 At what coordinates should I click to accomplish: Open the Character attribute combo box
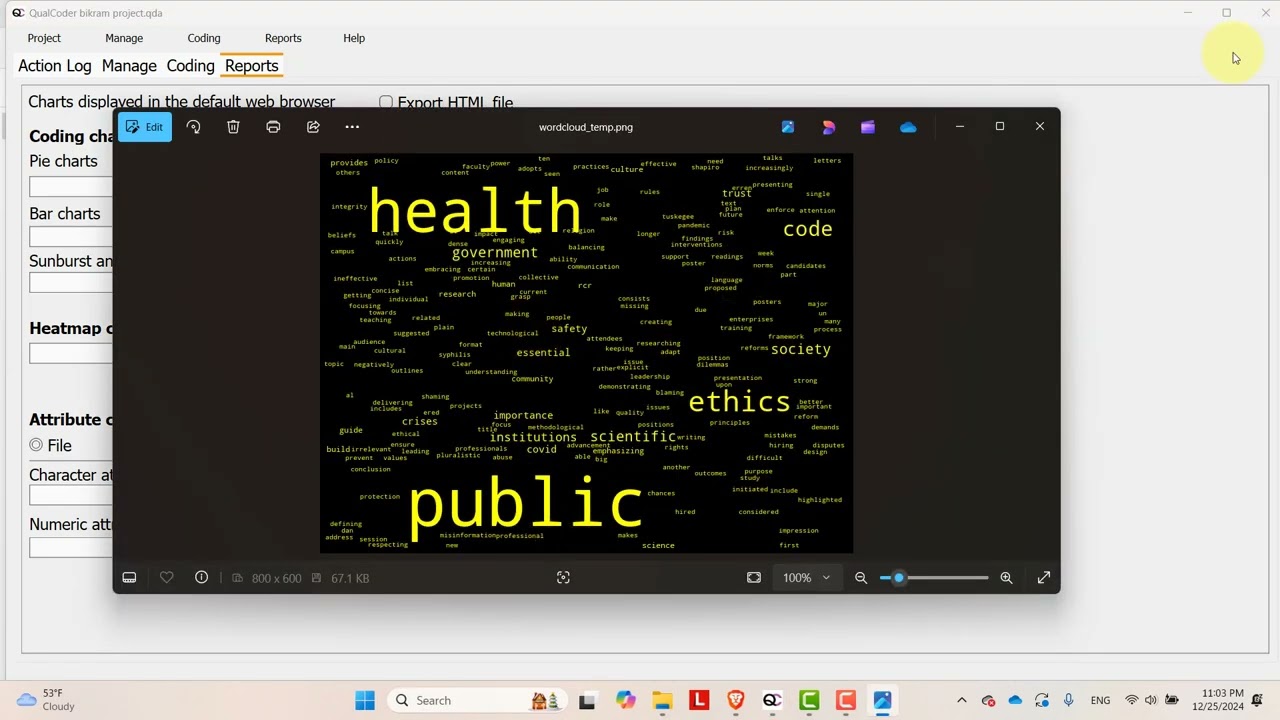point(71,495)
